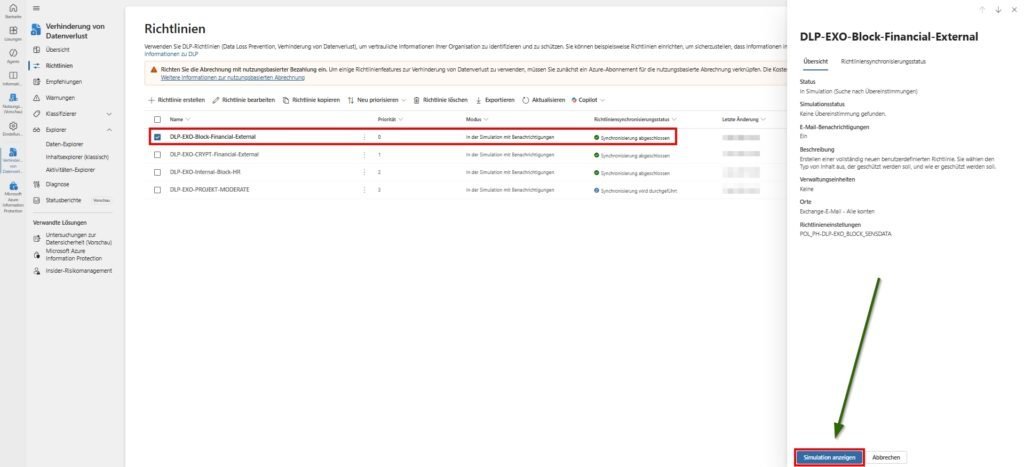
Task: Select the Übersicht tab in details panel
Action: pyautogui.click(x=815, y=62)
